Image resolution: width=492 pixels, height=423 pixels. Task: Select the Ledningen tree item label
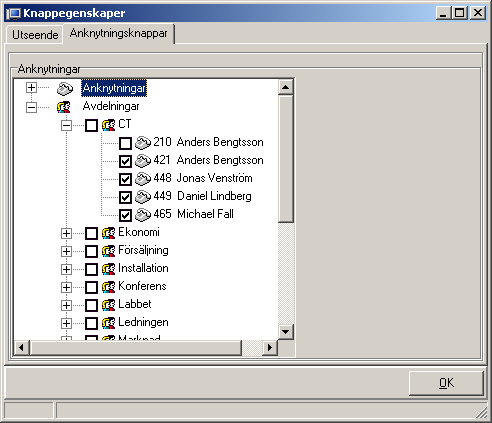pos(143,322)
